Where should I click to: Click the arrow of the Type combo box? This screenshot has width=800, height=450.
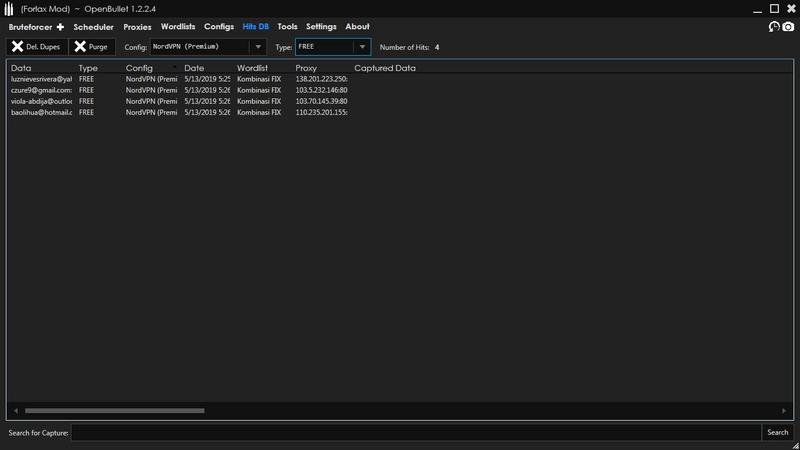pos(362,47)
